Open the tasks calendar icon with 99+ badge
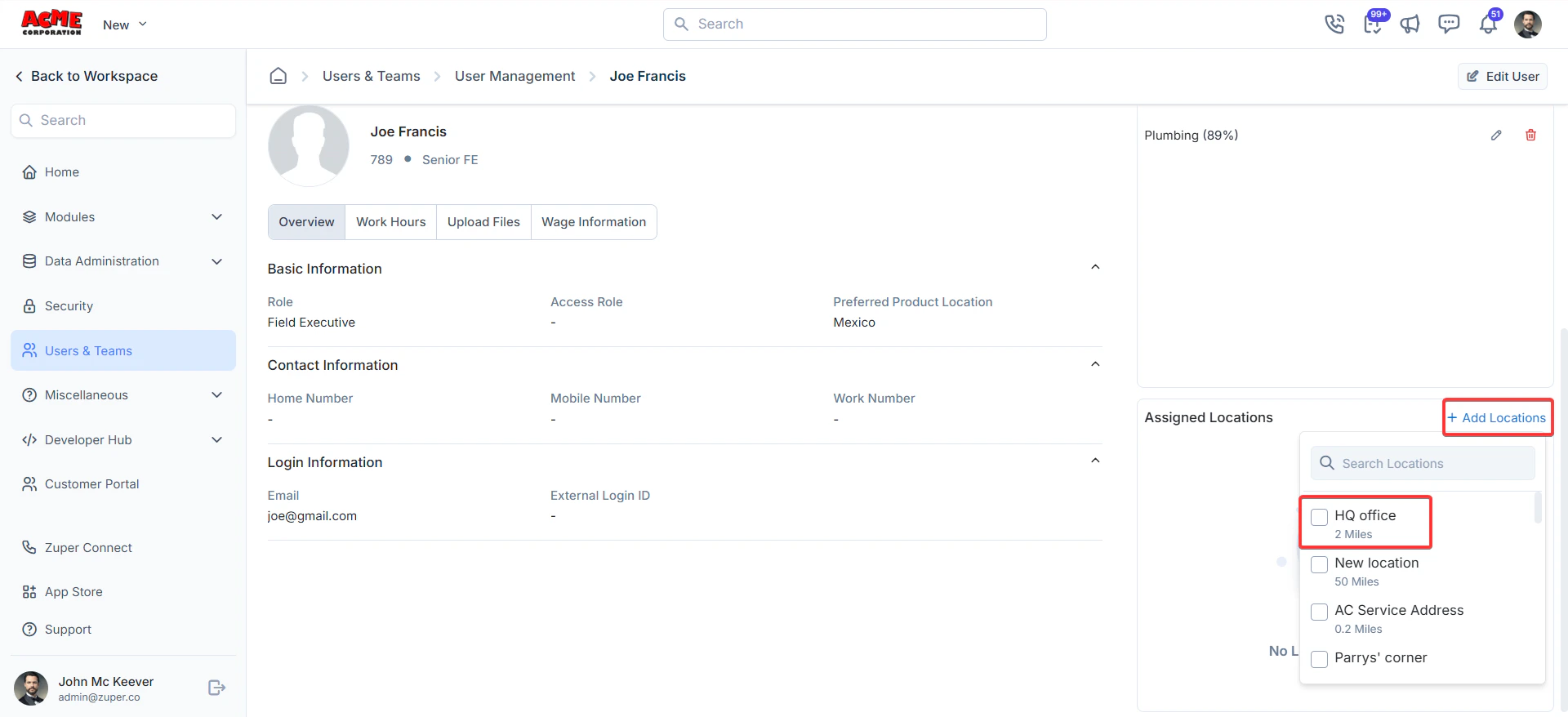The height and width of the screenshot is (717, 1568). click(1374, 24)
